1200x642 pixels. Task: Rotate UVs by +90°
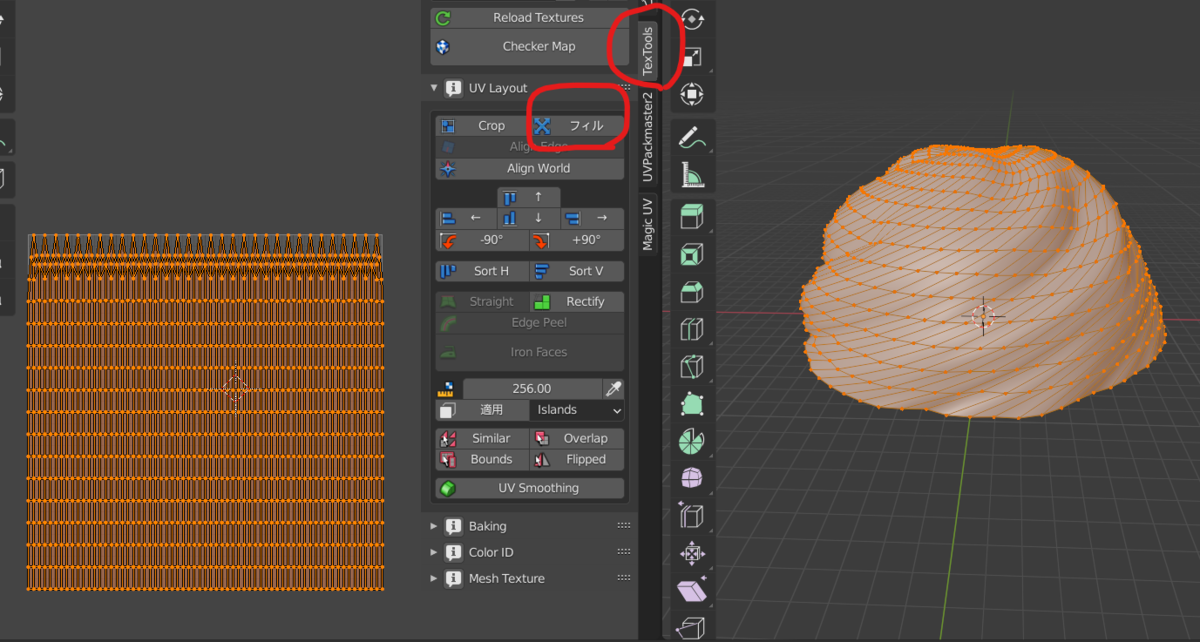coord(577,240)
